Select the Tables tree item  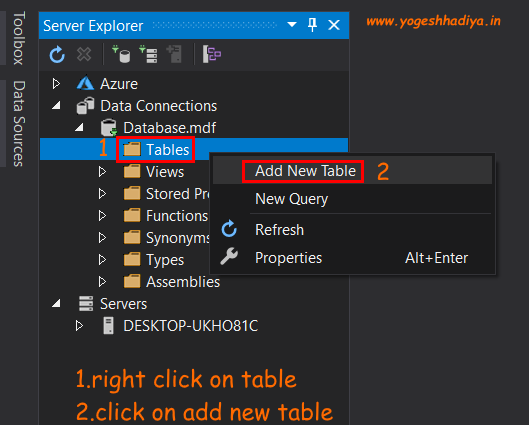tap(194, 149)
